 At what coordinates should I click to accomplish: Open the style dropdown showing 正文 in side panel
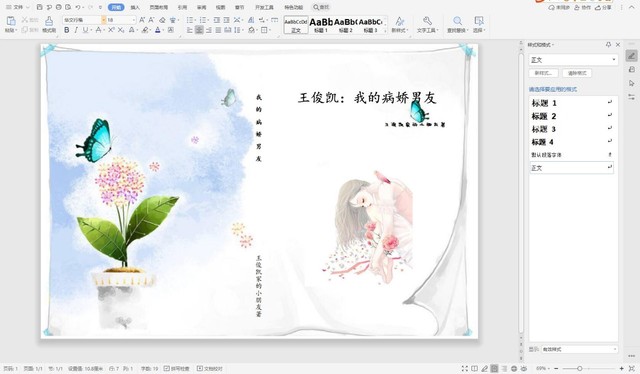pos(573,60)
